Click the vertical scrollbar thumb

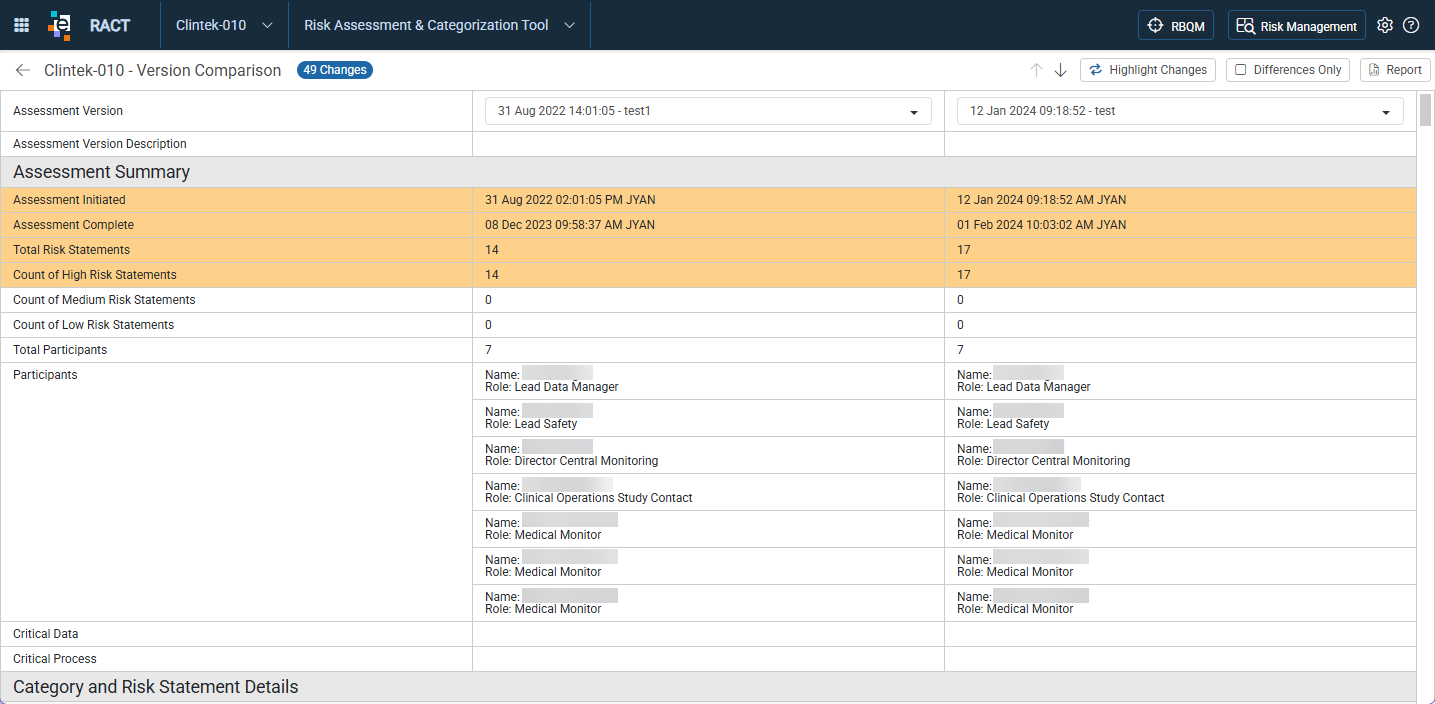1426,109
